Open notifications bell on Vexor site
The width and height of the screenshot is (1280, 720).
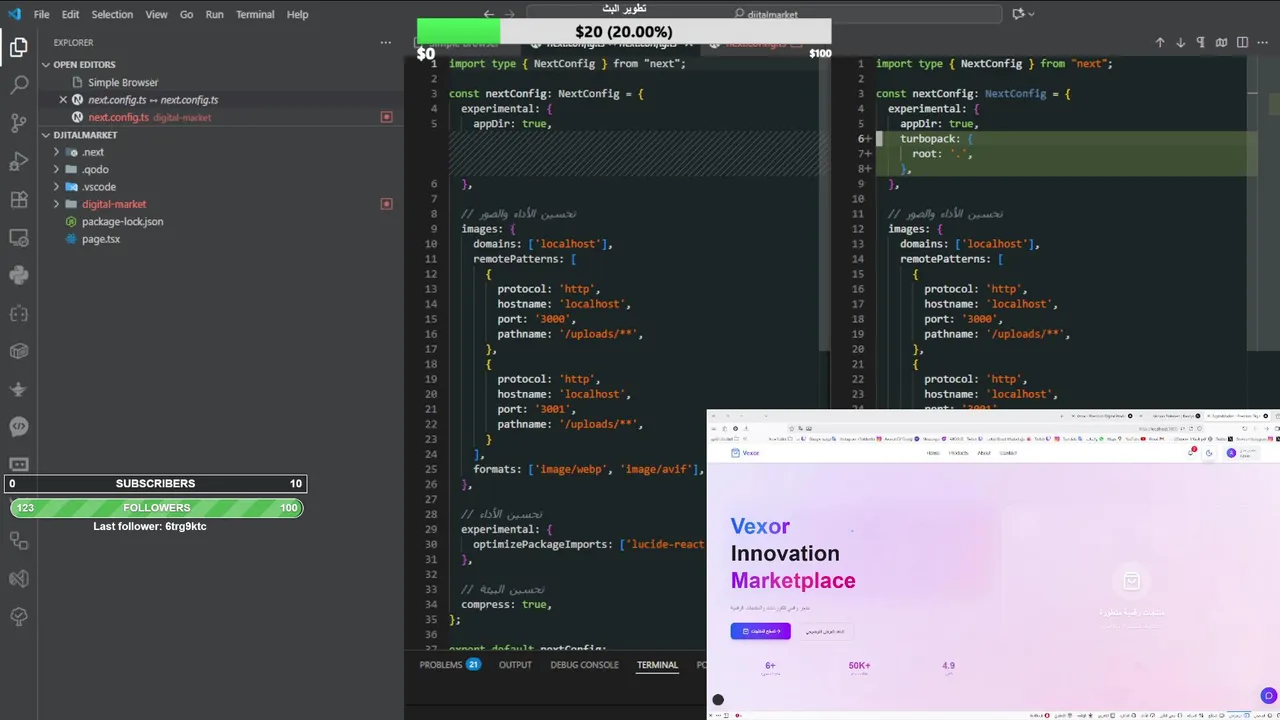coord(1192,452)
